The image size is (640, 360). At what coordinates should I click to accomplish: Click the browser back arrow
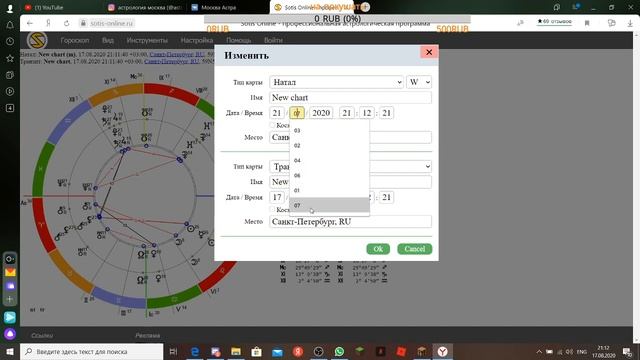pos(29,23)
